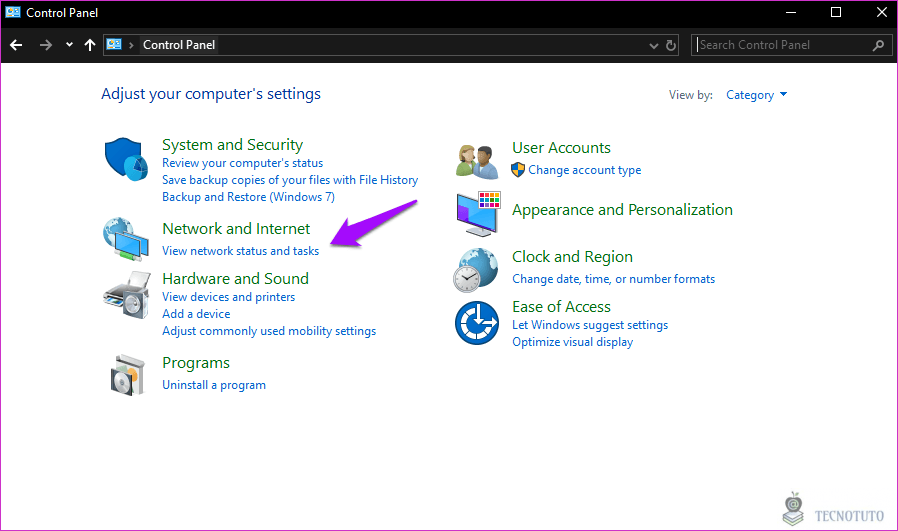Click Control Panel breadcrumb in address bar
The image size is (898, 531).
click(179, 45)
